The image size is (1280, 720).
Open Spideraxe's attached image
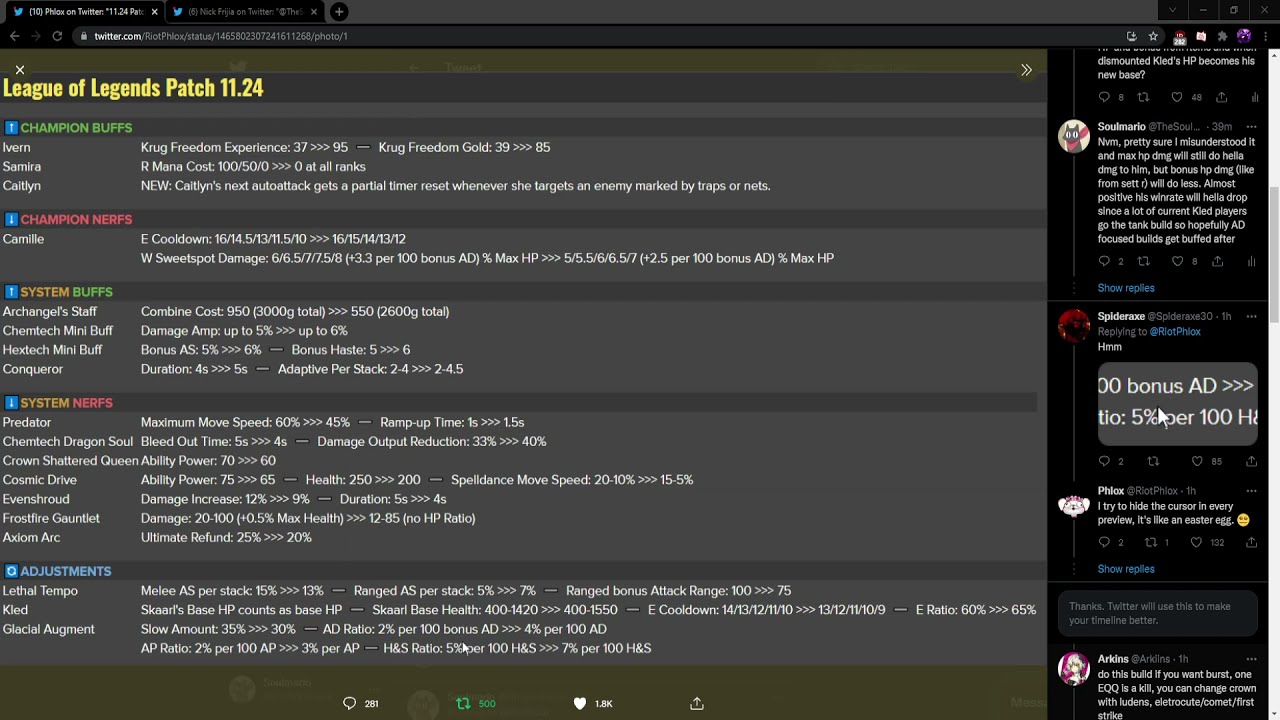1177,403
